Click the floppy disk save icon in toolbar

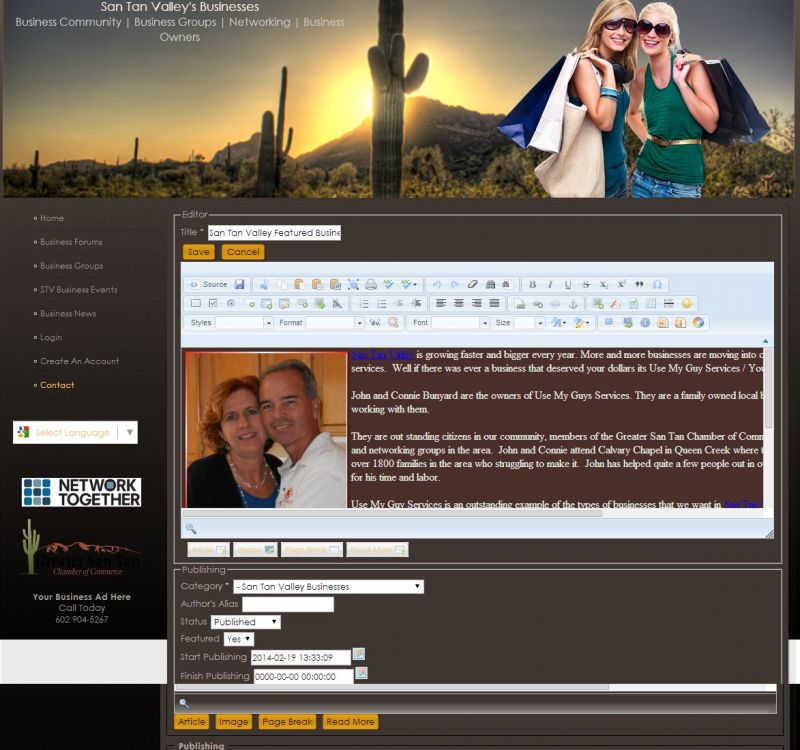(x=239, y=285)
